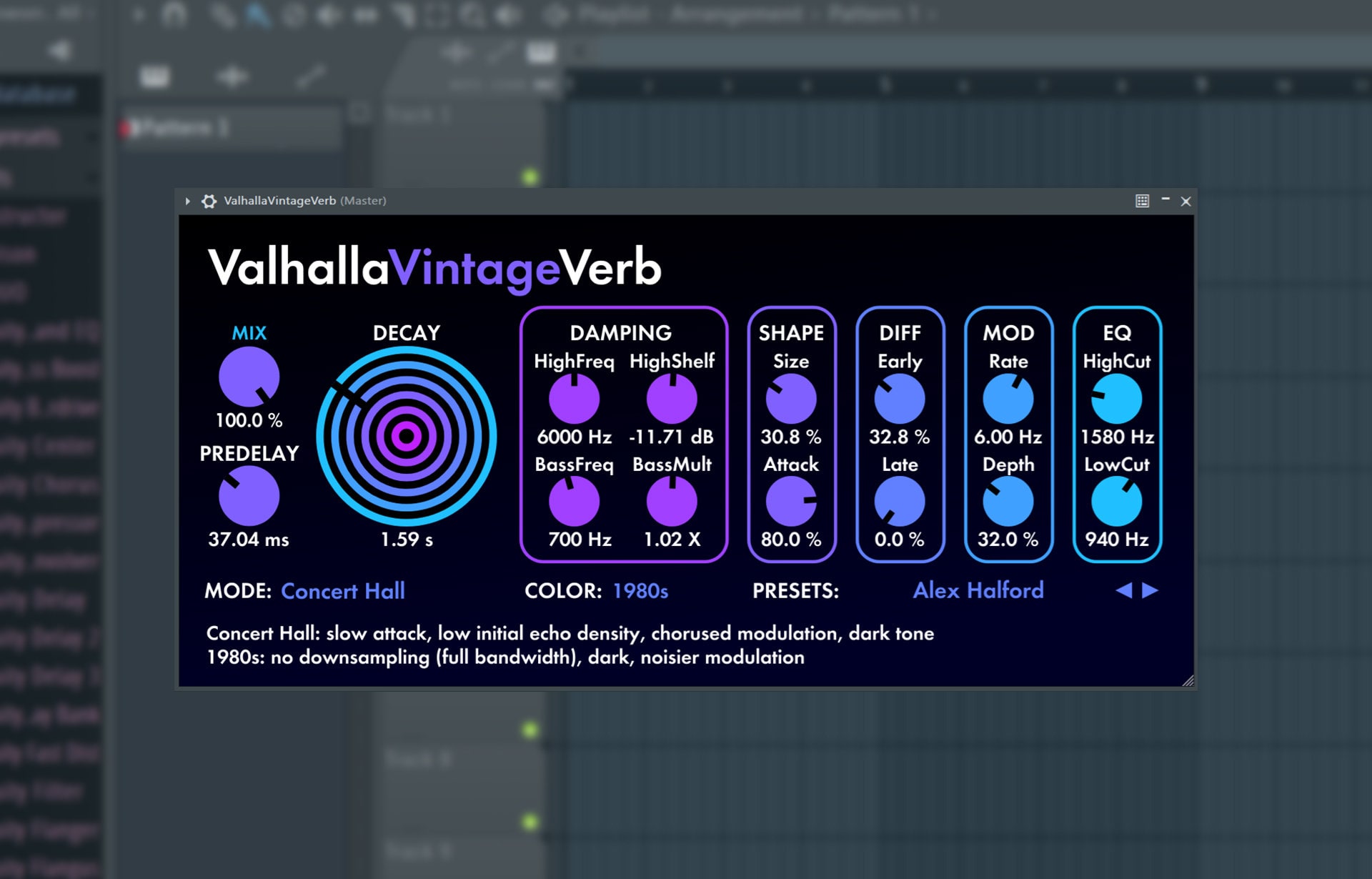1372x879 pixels.
Task: Click the -11.71 dB HighShelf value
Action: [672, 437]
